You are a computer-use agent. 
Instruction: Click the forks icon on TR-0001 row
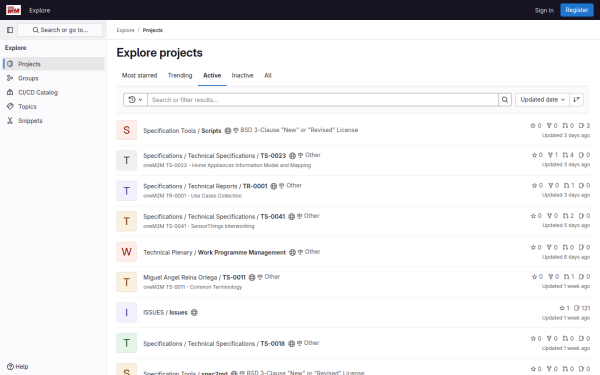[550, 185]
